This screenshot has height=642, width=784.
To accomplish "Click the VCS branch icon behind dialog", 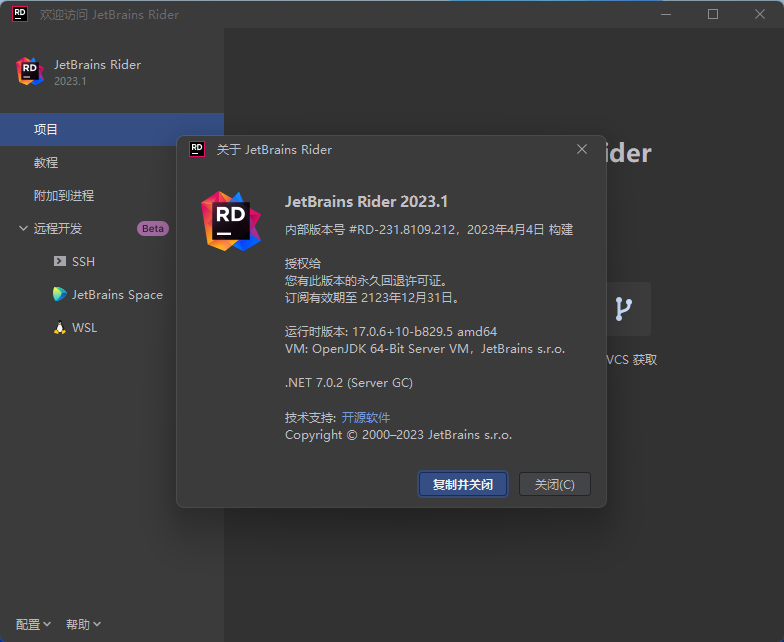I will [624, 308].
